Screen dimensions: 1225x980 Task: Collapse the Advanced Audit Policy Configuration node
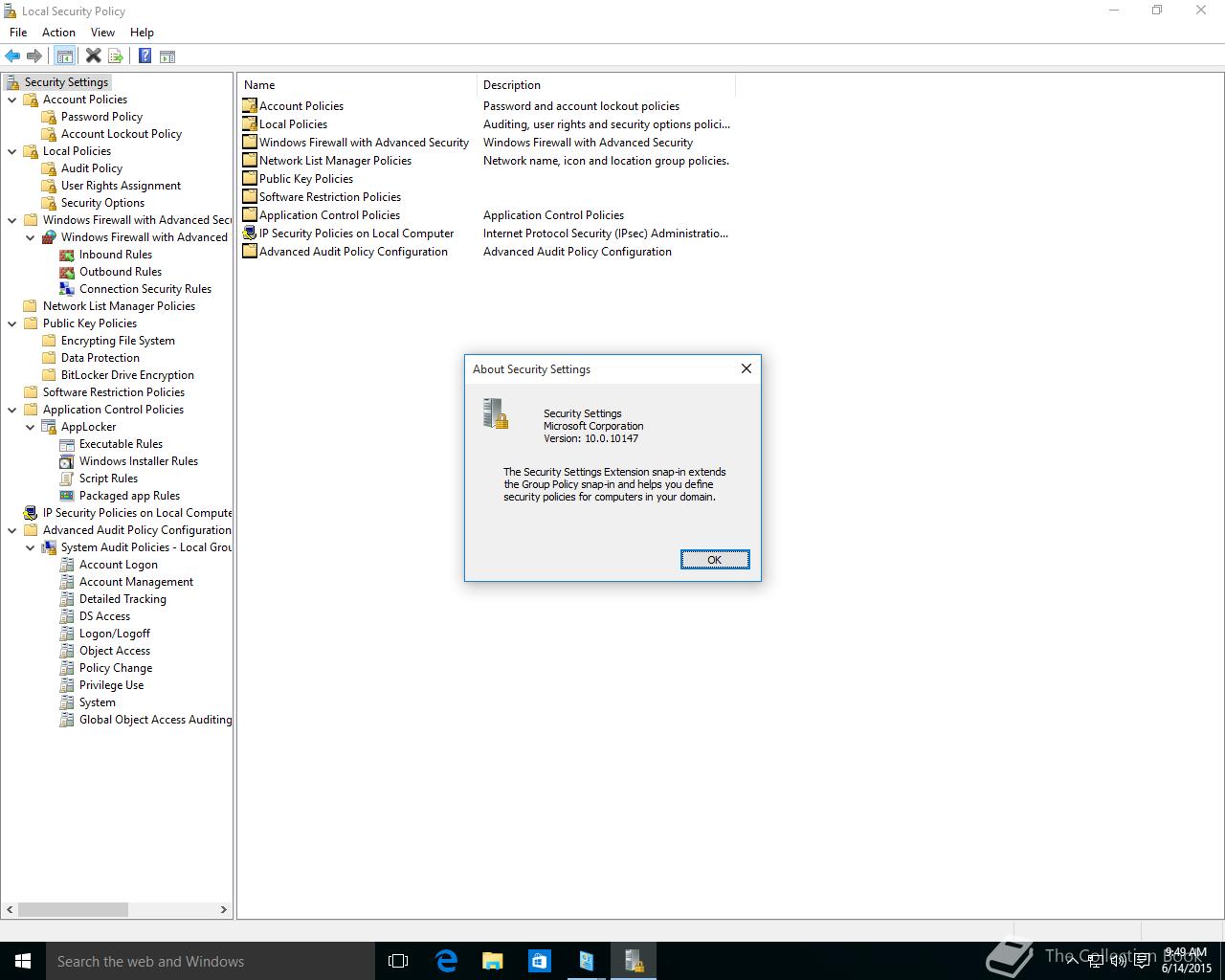click(12, 530)
